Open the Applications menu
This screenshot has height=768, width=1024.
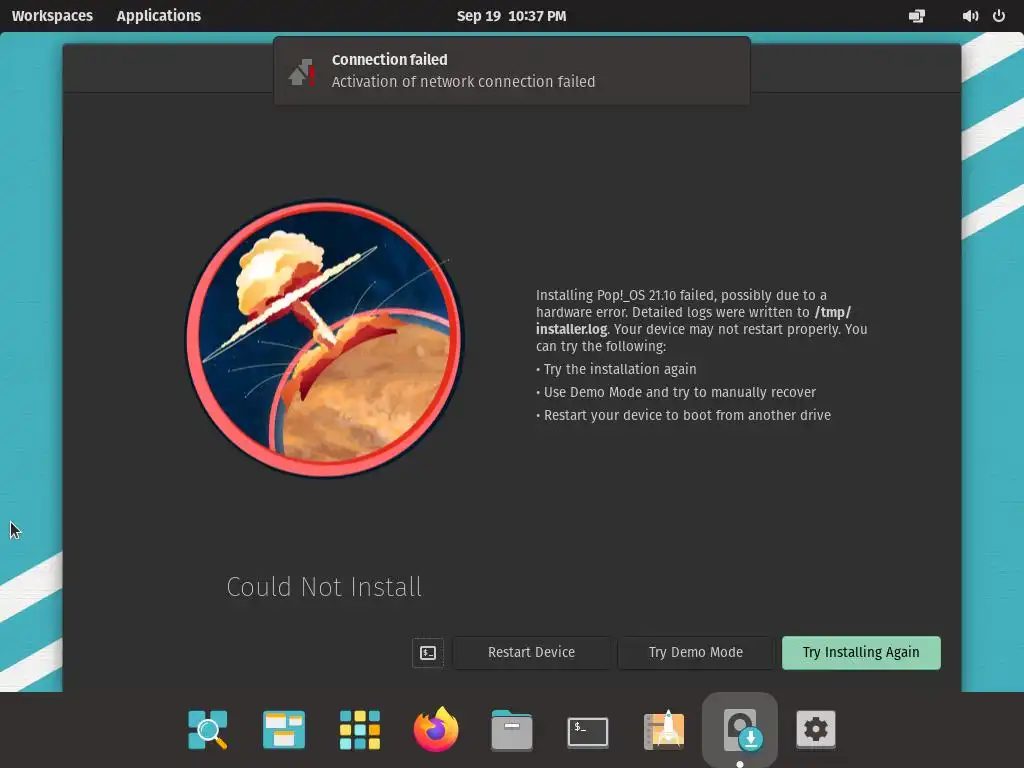pyautogui.click(x=159, y=16)
